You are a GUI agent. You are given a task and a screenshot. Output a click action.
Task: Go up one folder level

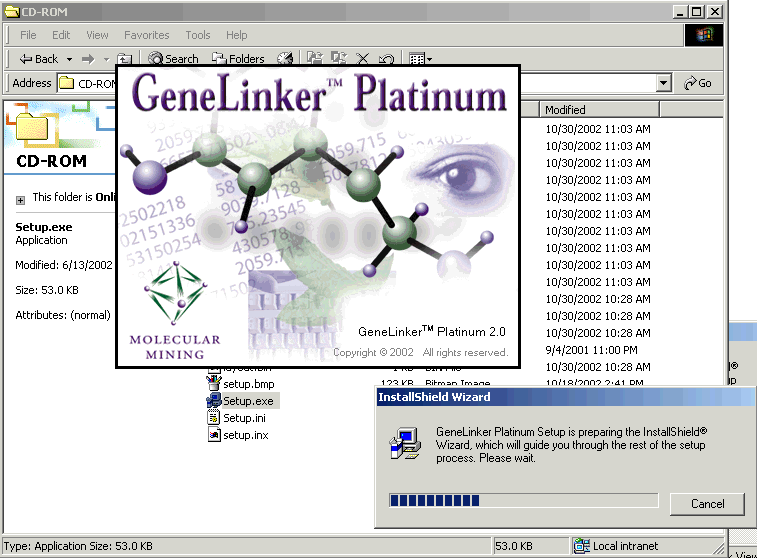click(x=125, y=59)
